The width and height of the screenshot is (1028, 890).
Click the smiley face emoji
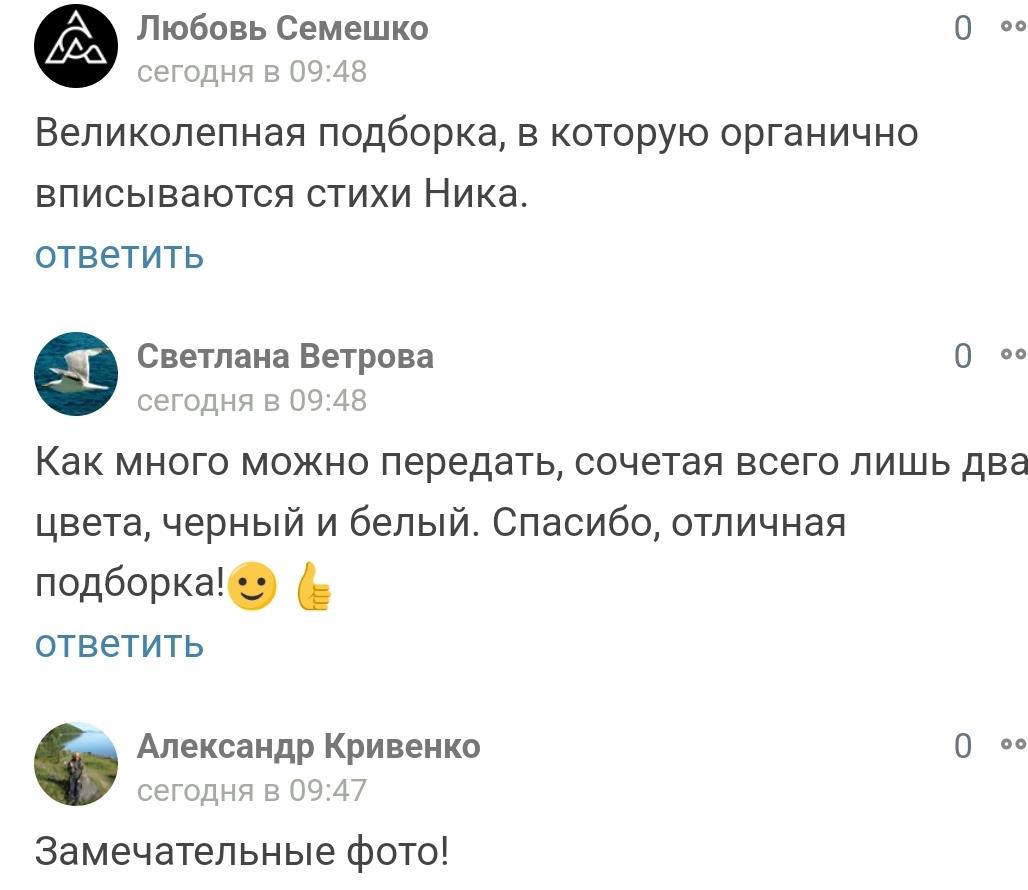(x=252, y=586)
